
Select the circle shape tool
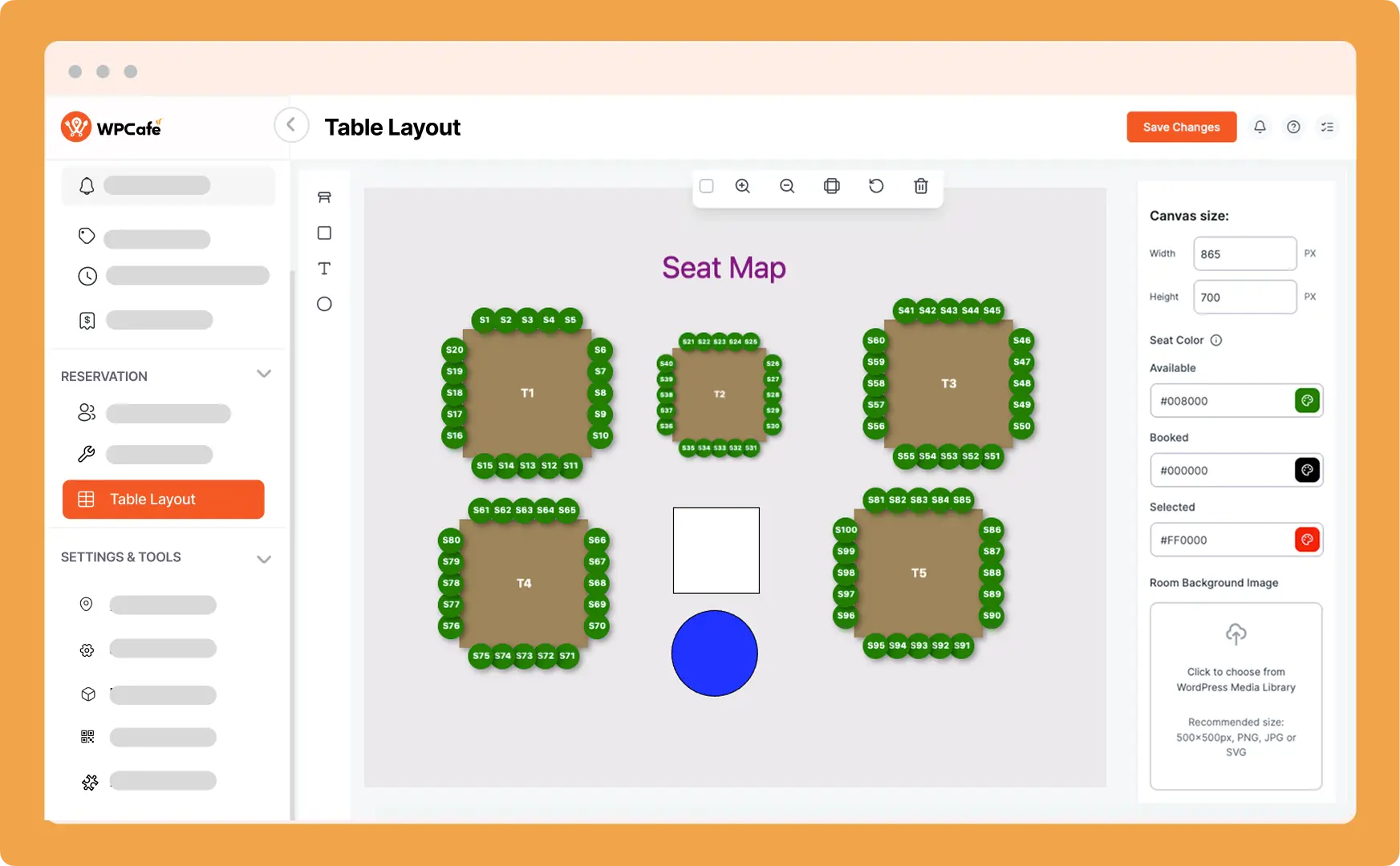coord(324,304)
